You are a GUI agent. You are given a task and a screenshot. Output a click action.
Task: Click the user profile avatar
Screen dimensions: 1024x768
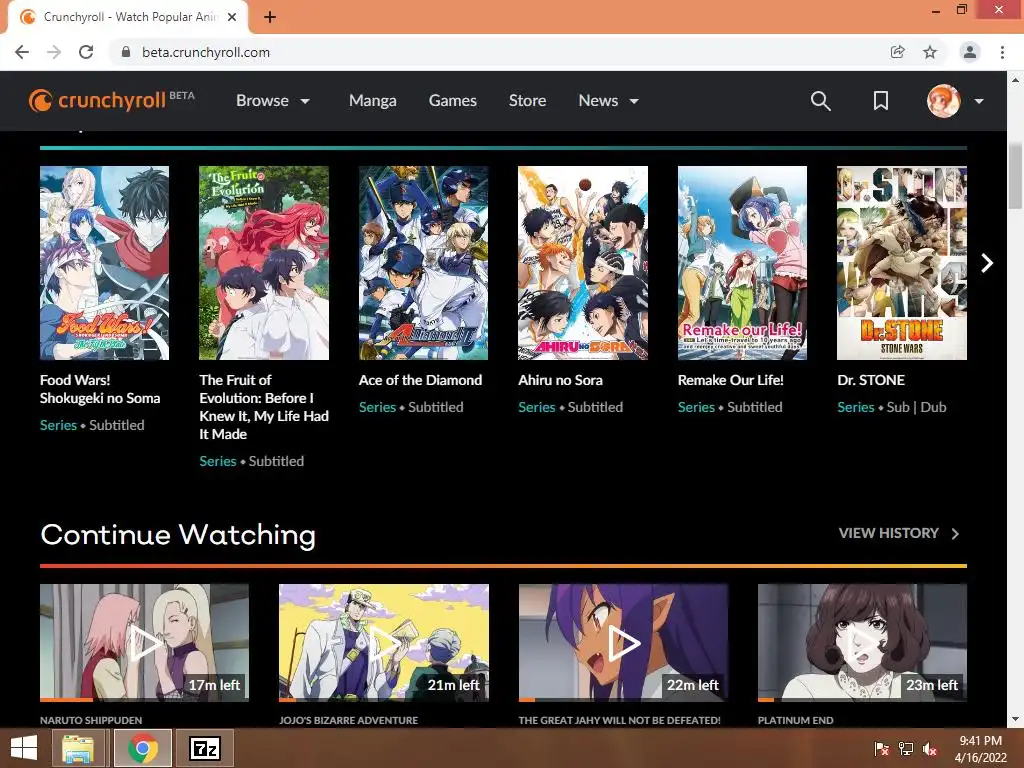(x=943, y=101)
